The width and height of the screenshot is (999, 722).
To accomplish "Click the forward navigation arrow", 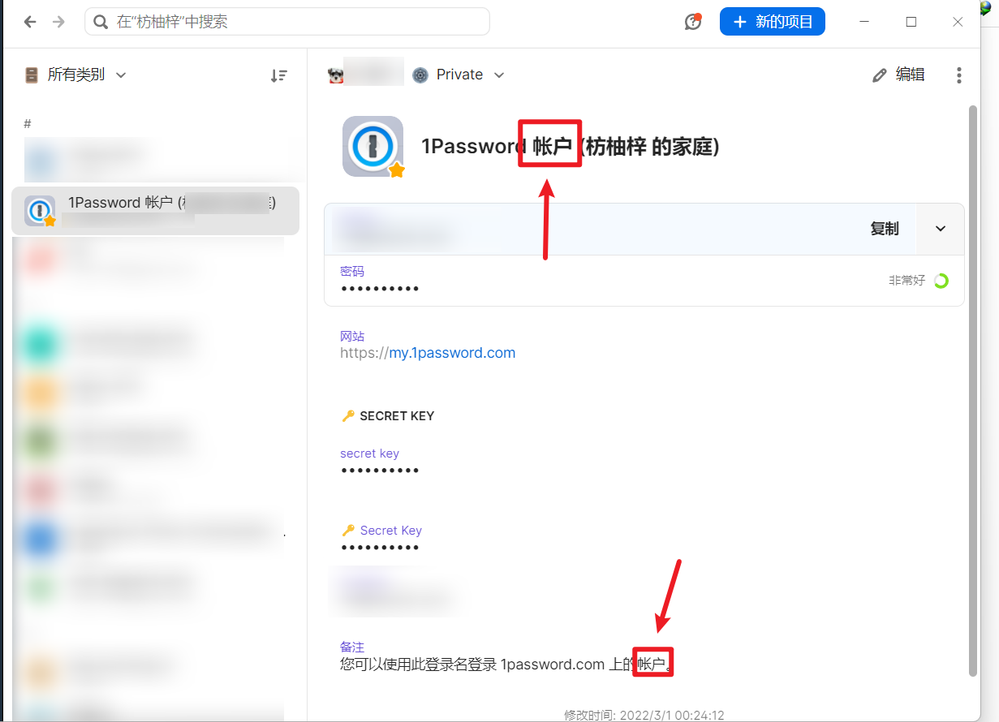I will point(59,22).
